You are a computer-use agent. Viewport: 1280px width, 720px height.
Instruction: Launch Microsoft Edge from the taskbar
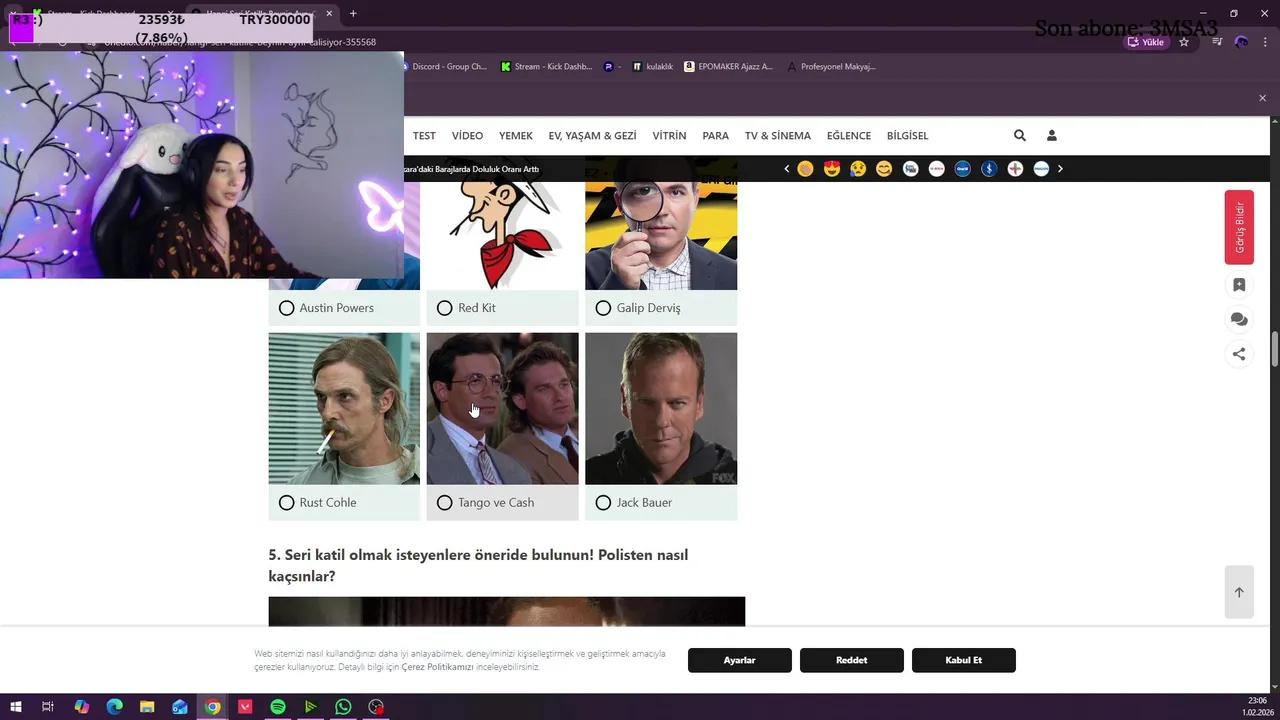click(x=114, y=707)
